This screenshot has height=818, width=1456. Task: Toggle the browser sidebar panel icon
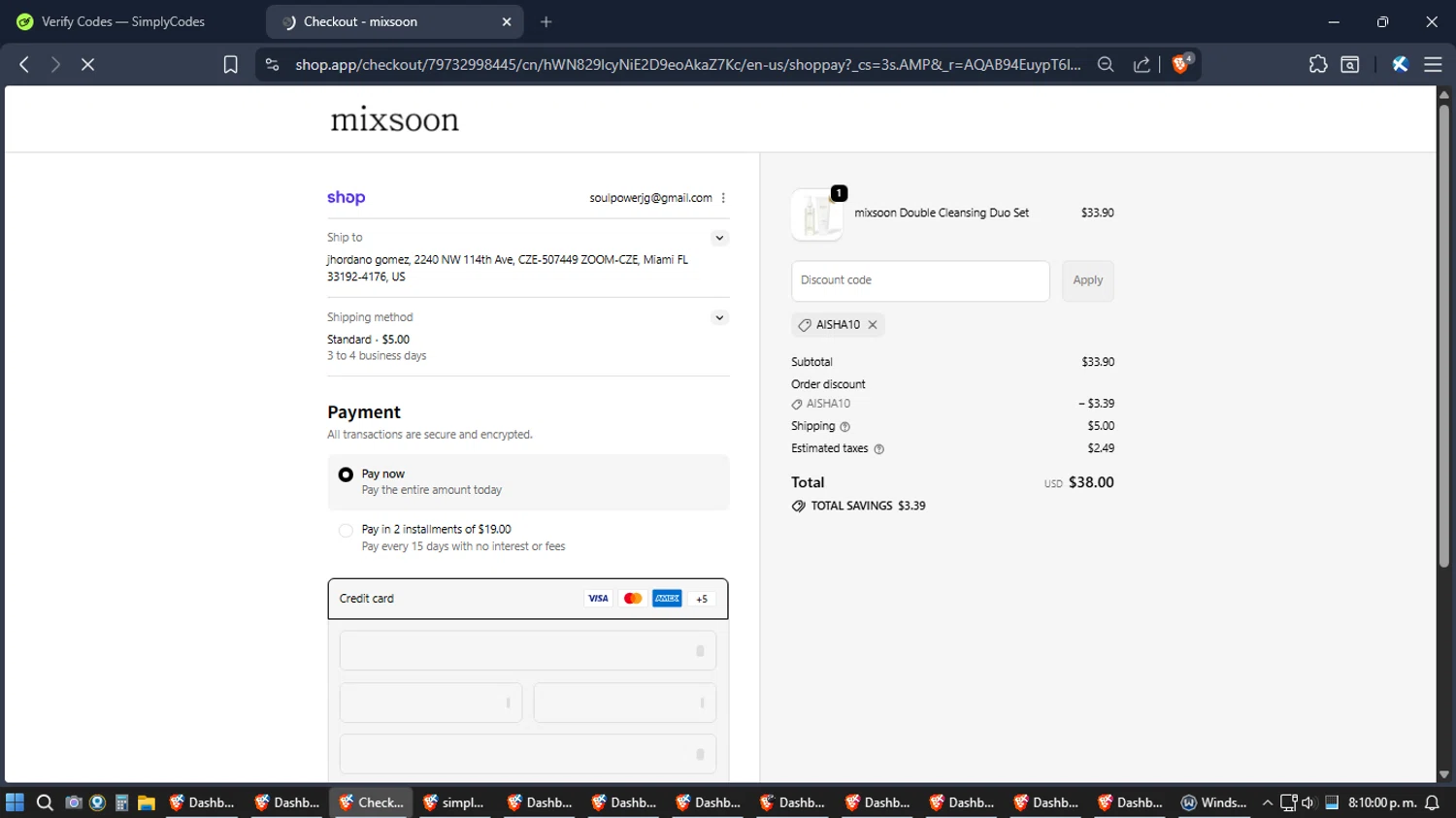pos(1350,64)
